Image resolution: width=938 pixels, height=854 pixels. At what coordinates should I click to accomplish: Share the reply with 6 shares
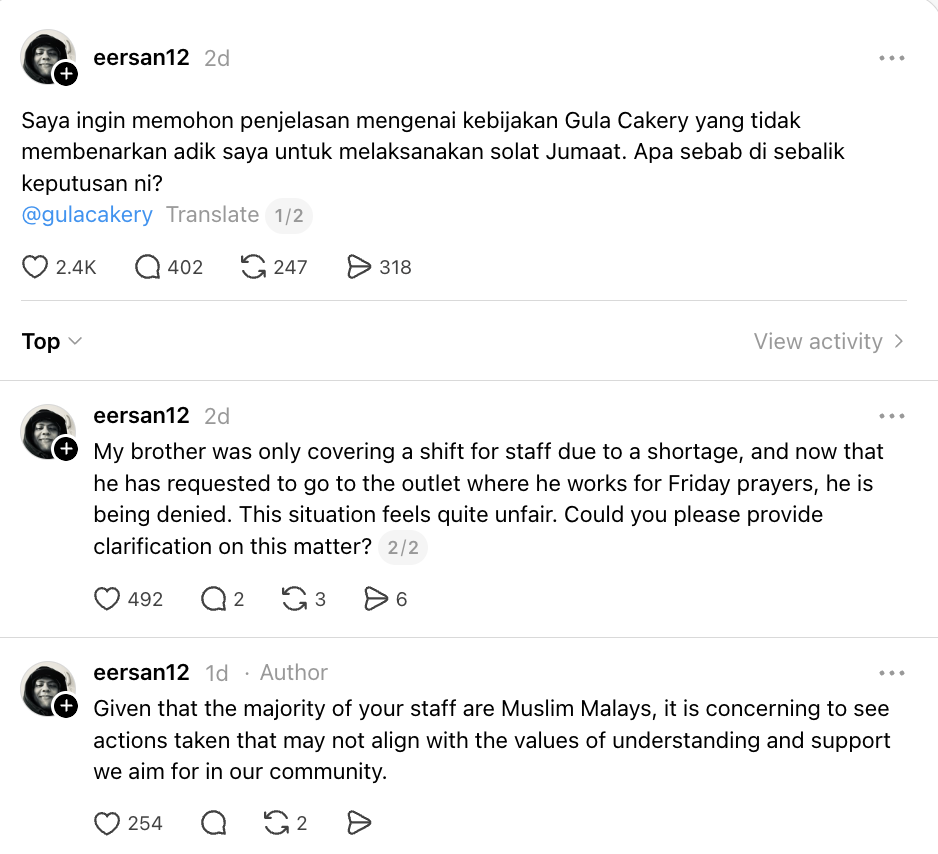tap(376, 599)
